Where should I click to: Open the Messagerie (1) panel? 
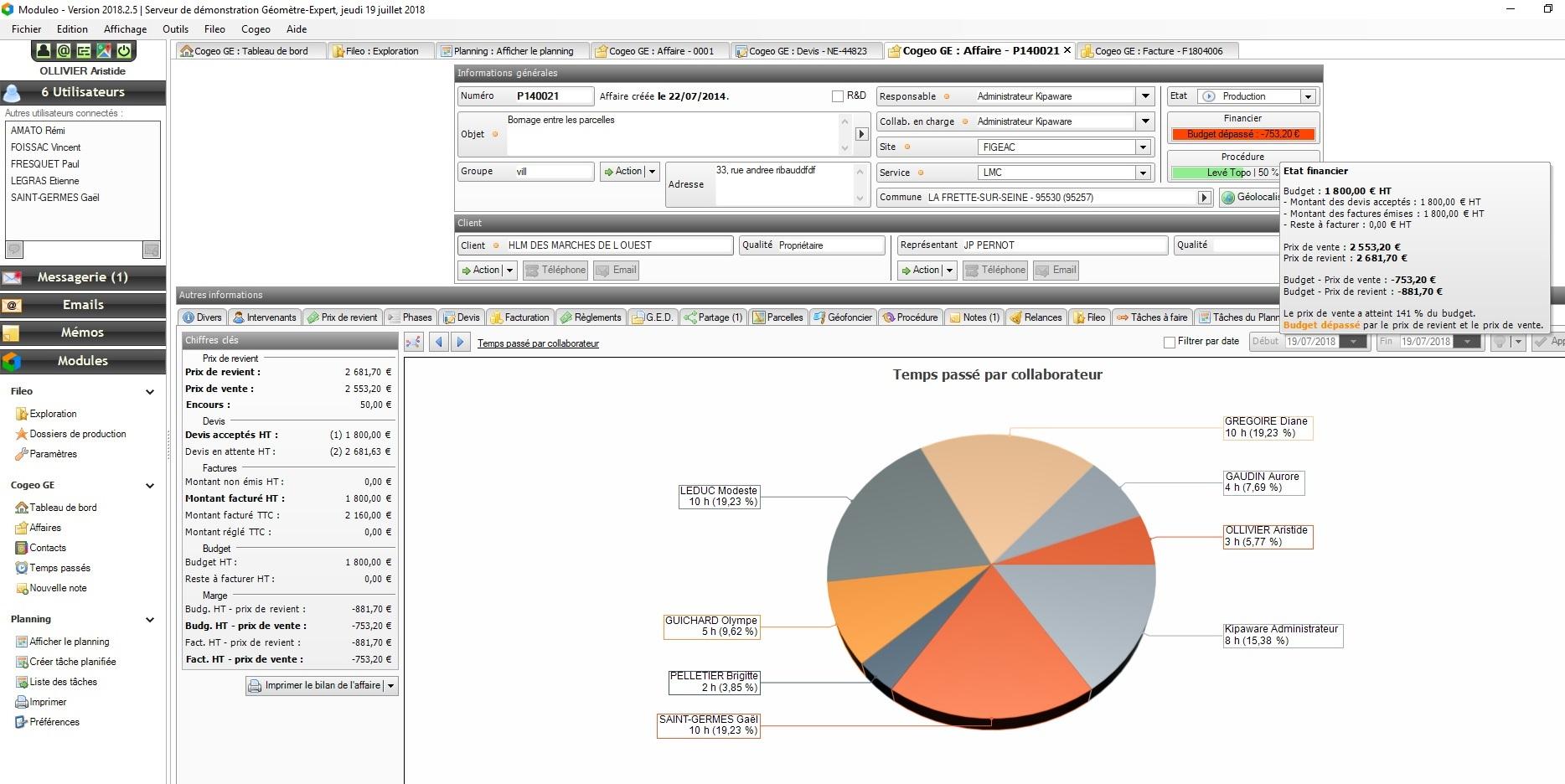(83, 277)
